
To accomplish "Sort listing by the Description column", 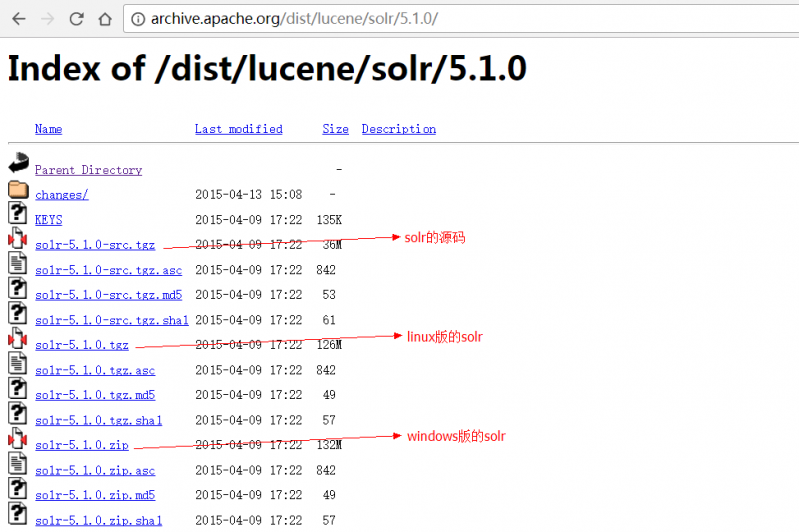I will [399, 129].
